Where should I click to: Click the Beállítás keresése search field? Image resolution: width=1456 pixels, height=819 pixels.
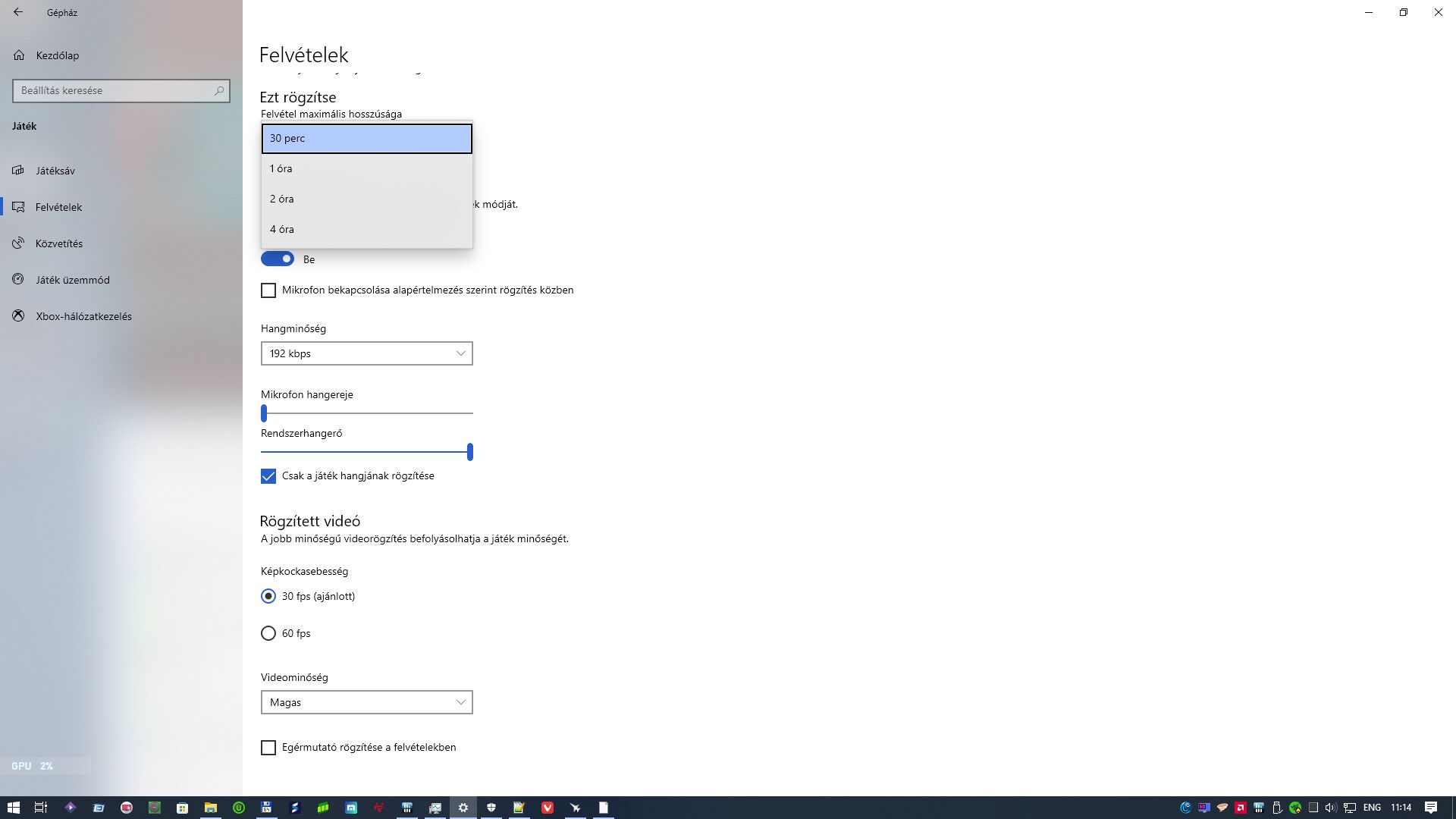pos(114,90)
